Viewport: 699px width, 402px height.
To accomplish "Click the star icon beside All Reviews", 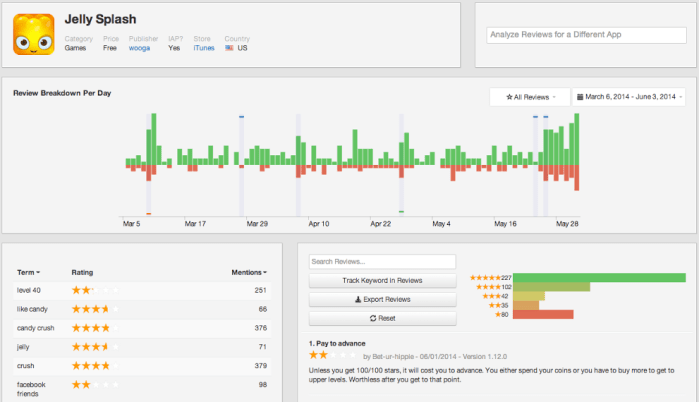I will 509,97.
